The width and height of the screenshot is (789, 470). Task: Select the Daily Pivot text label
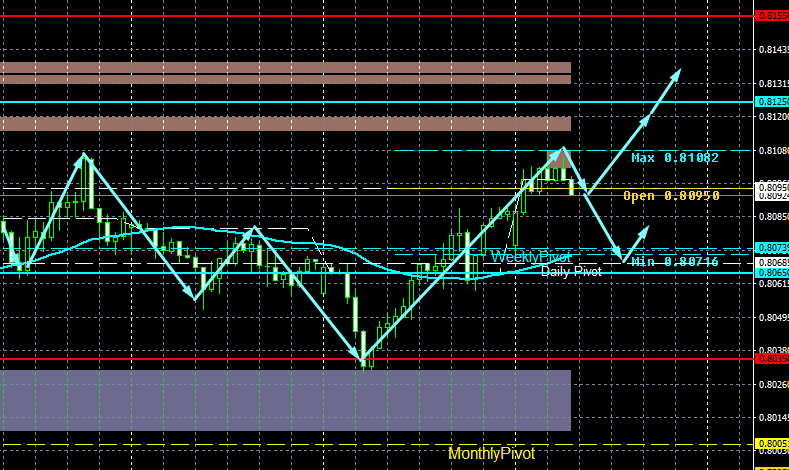[x=571, y=272]
